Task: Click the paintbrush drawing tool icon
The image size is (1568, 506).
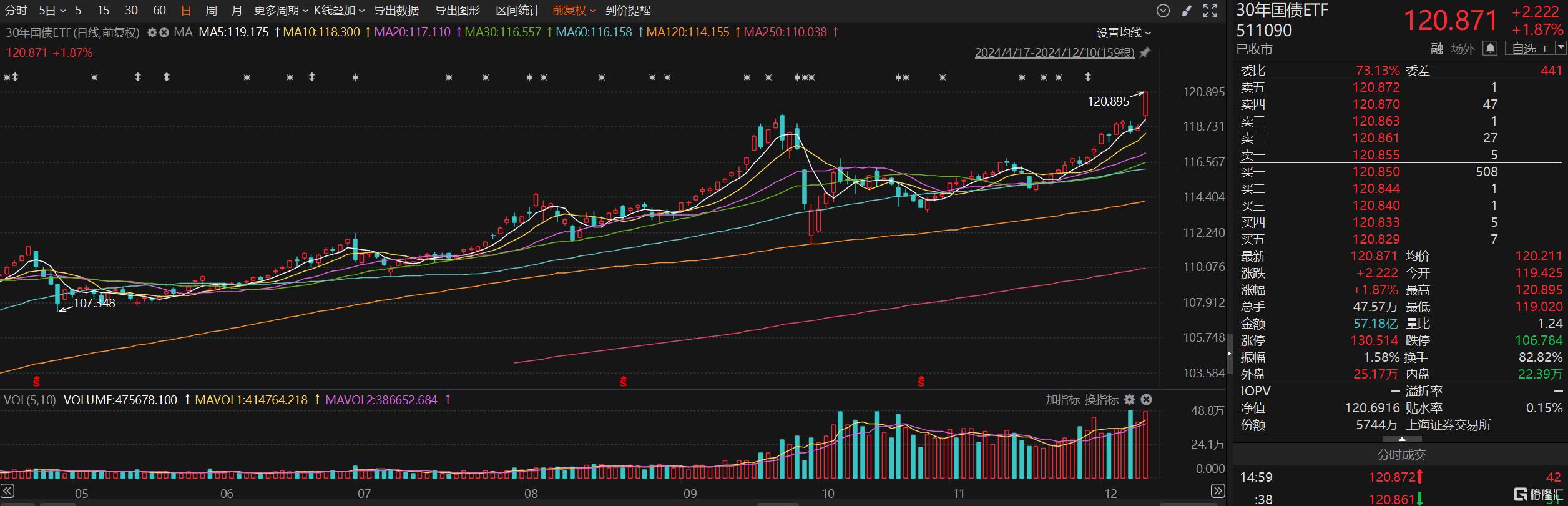Action: point(1187,11)
